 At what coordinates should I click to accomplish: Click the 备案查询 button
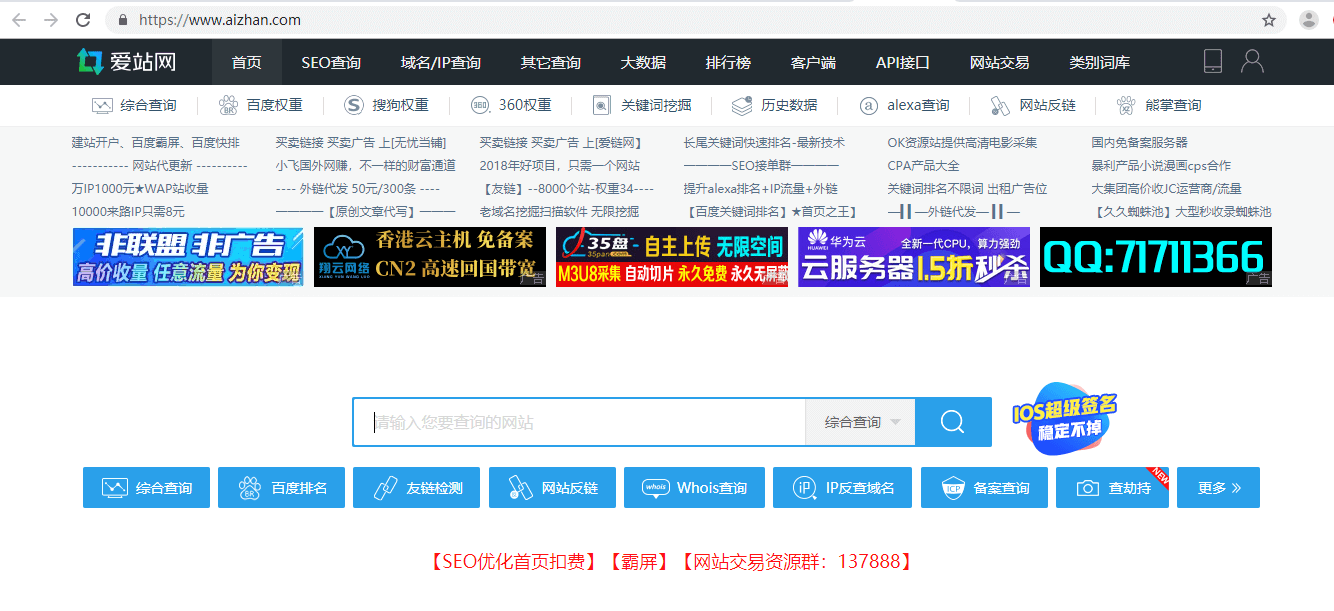984,488
